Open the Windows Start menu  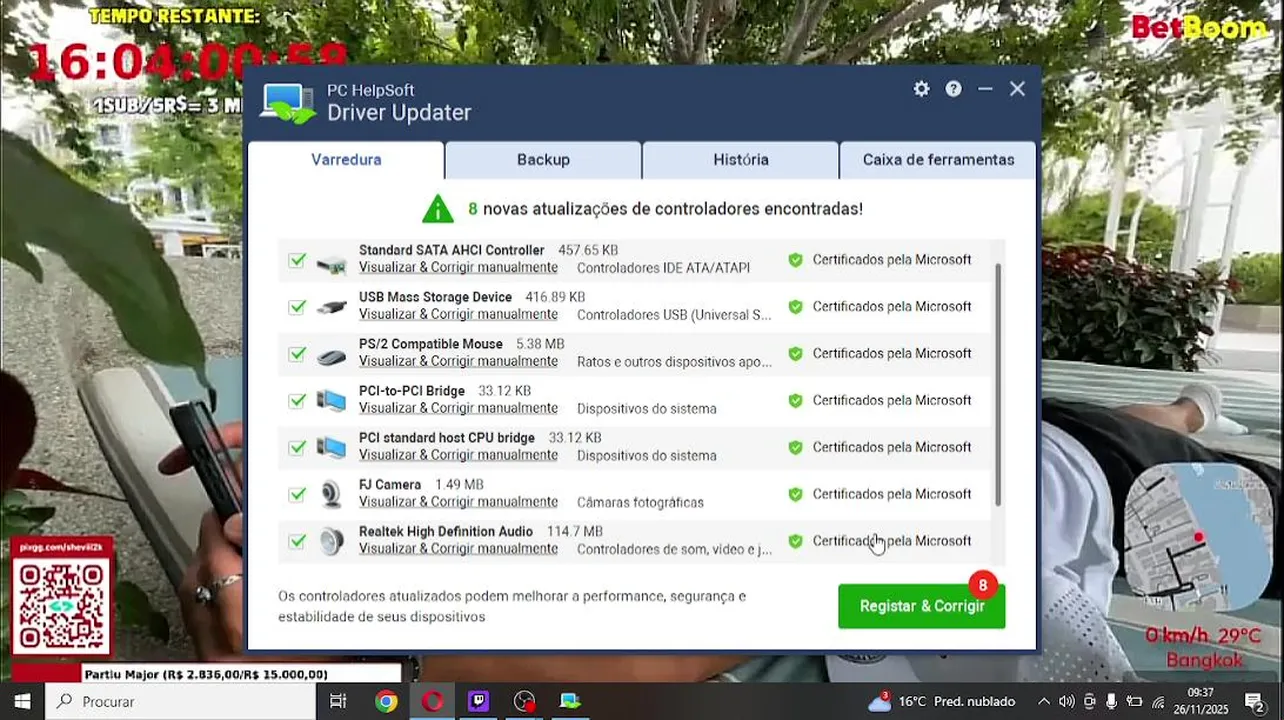22,701
